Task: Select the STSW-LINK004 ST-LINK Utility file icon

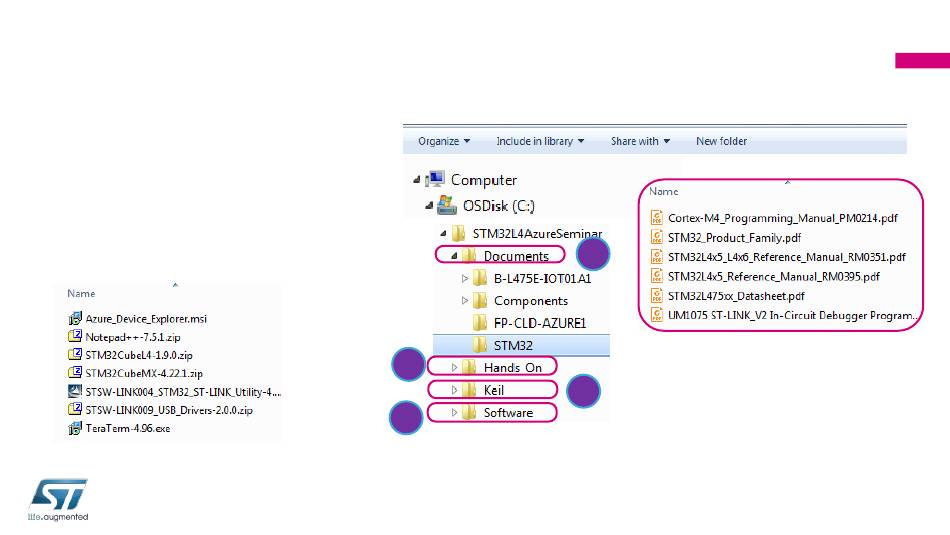Action: (75, 391)
